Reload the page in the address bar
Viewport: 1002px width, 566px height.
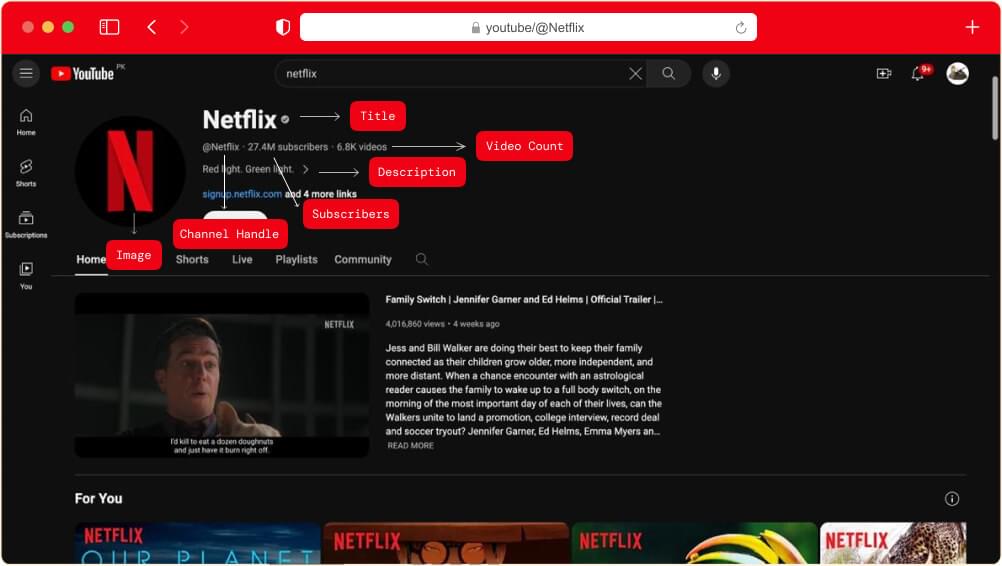coord(741,27)
